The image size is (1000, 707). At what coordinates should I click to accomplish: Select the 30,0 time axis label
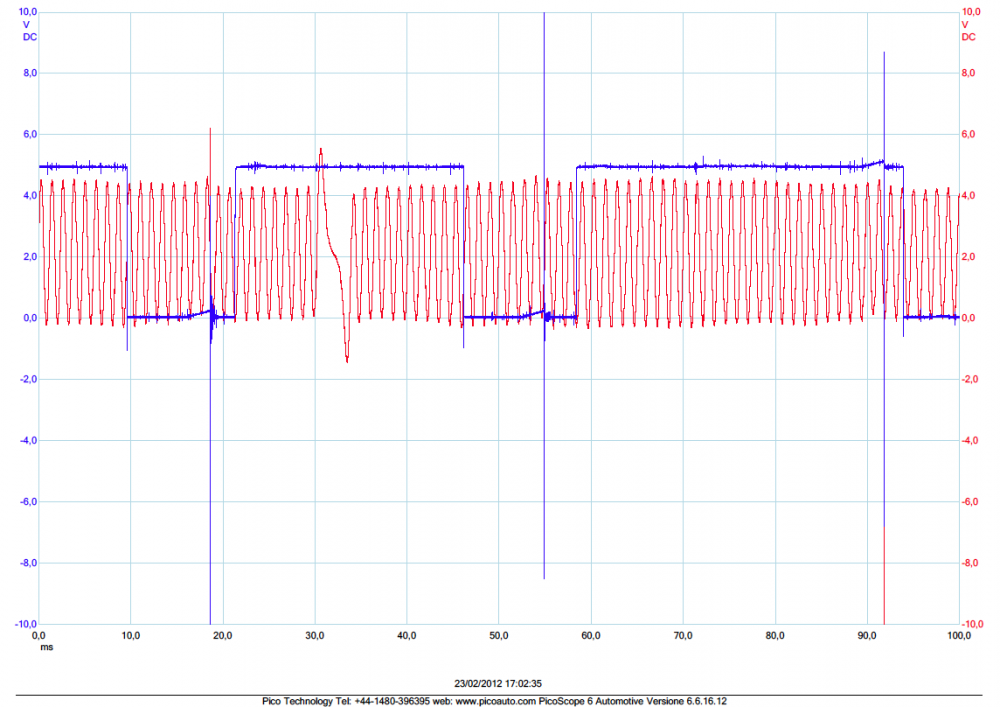coord(315,635)
